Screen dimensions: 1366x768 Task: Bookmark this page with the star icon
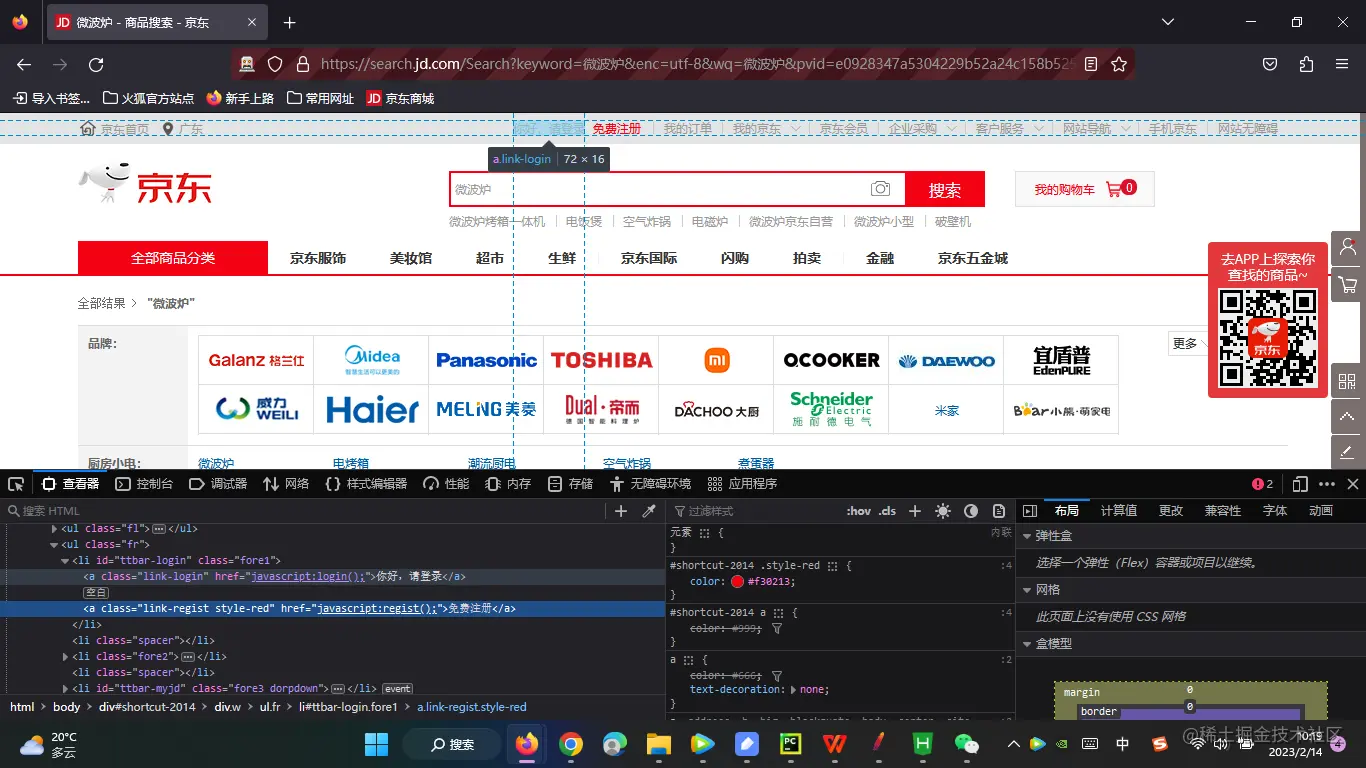[x=1119, y=64]
